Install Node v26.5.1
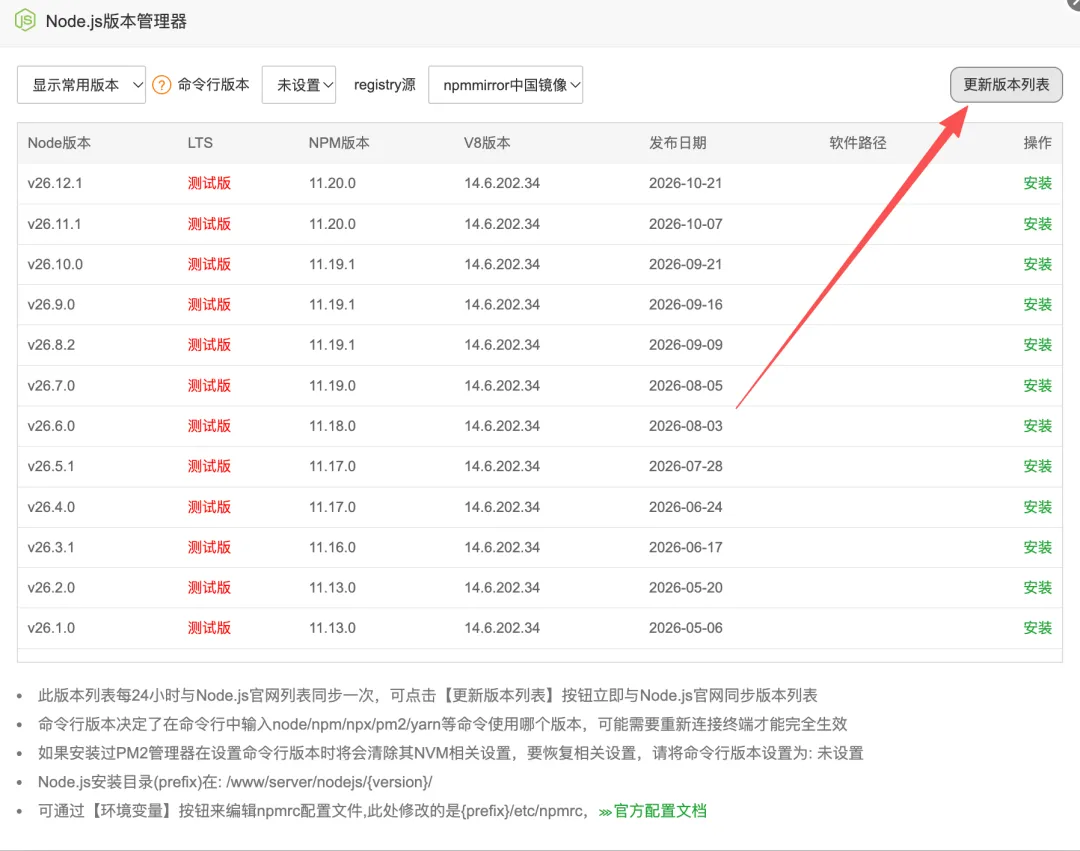This screenshot has width=1080, height=851. pyautogui.click(x=1037, y=466)
